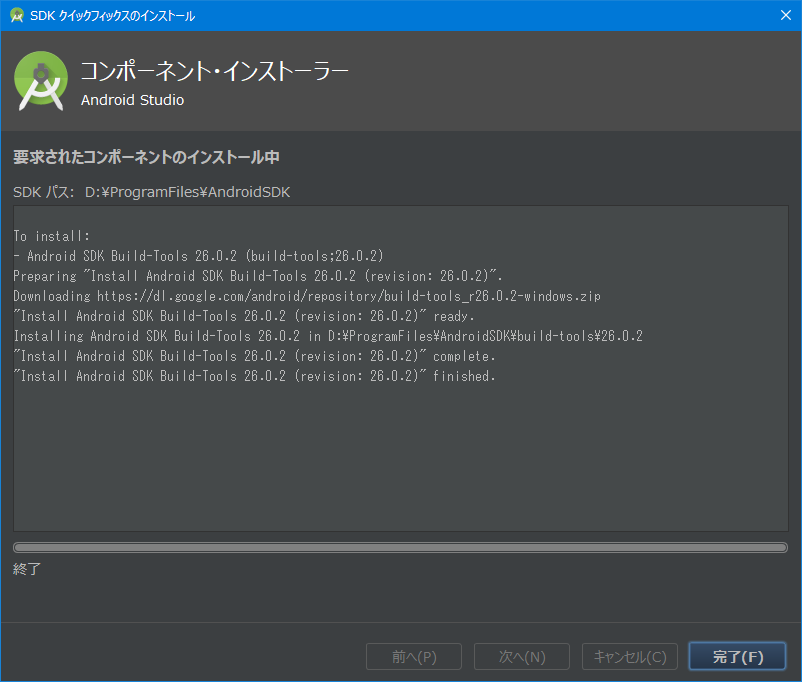Click the Android Studio logo in header
Viewport: 802px width, 682px height.
(41, 81)
